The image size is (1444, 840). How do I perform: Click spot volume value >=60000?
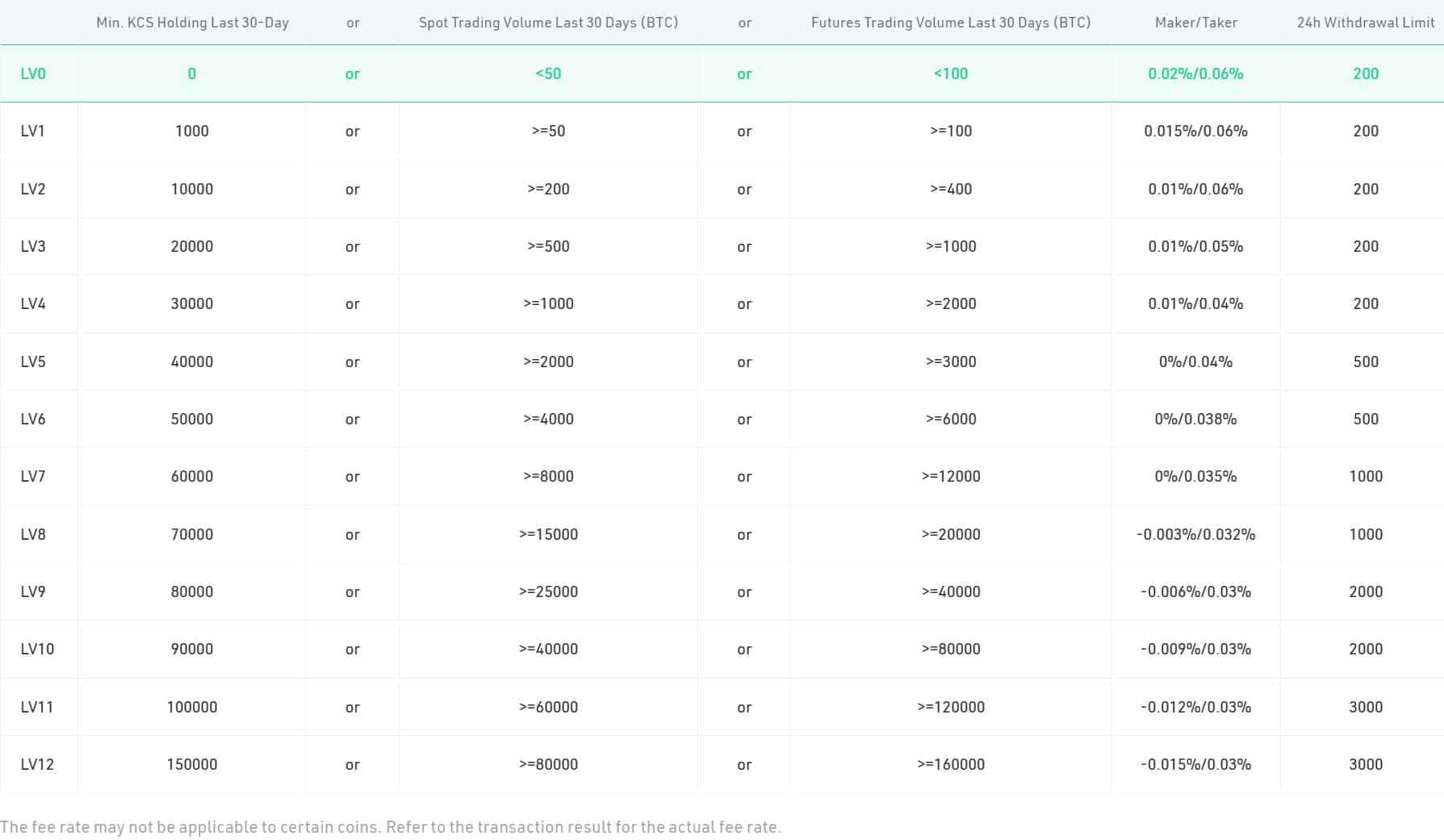click(x=548, y=707)
